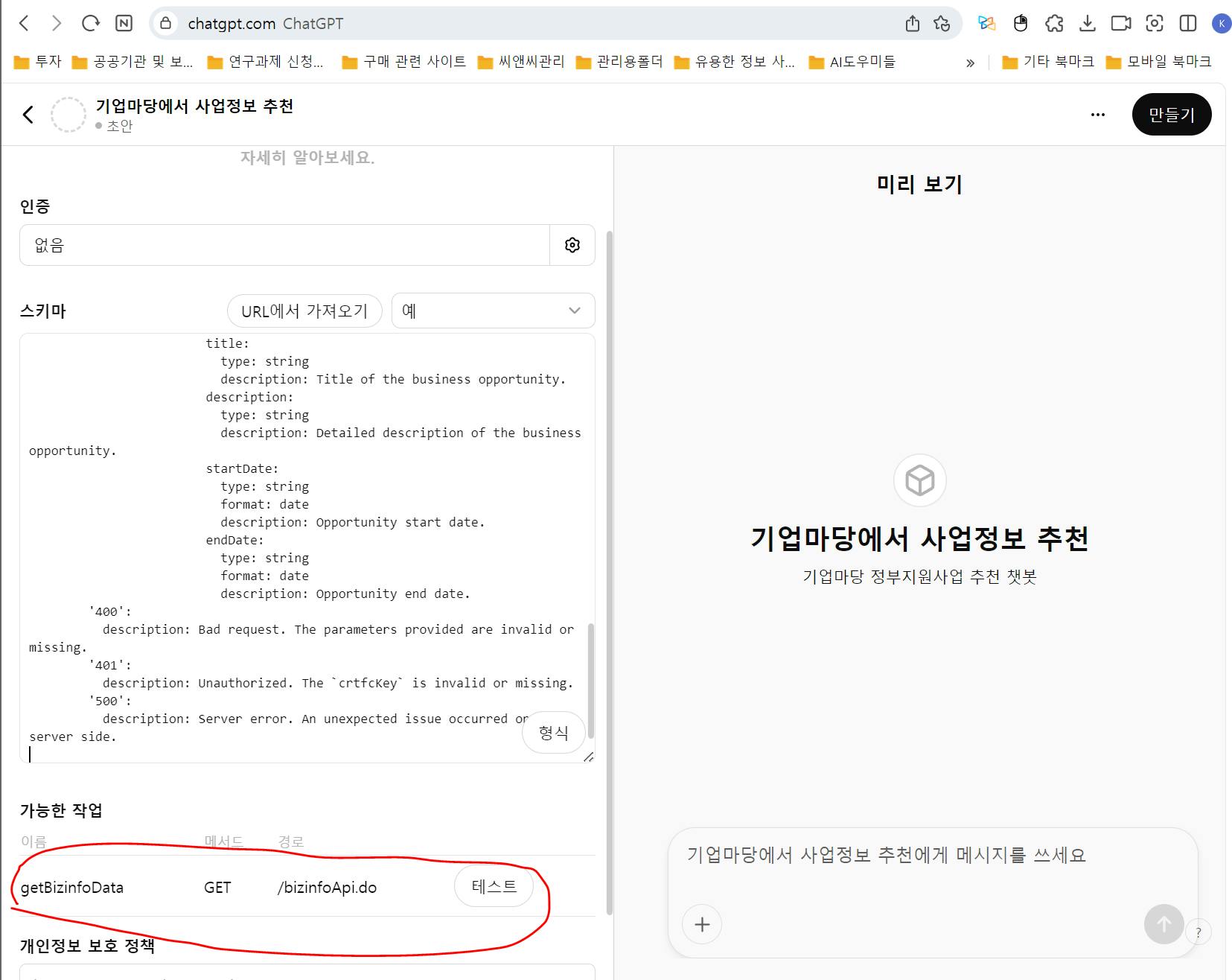Viewport: 1232px width, 980px height.
Task: Click the screen capture toolbar icon
Action: coord(1155,23)
